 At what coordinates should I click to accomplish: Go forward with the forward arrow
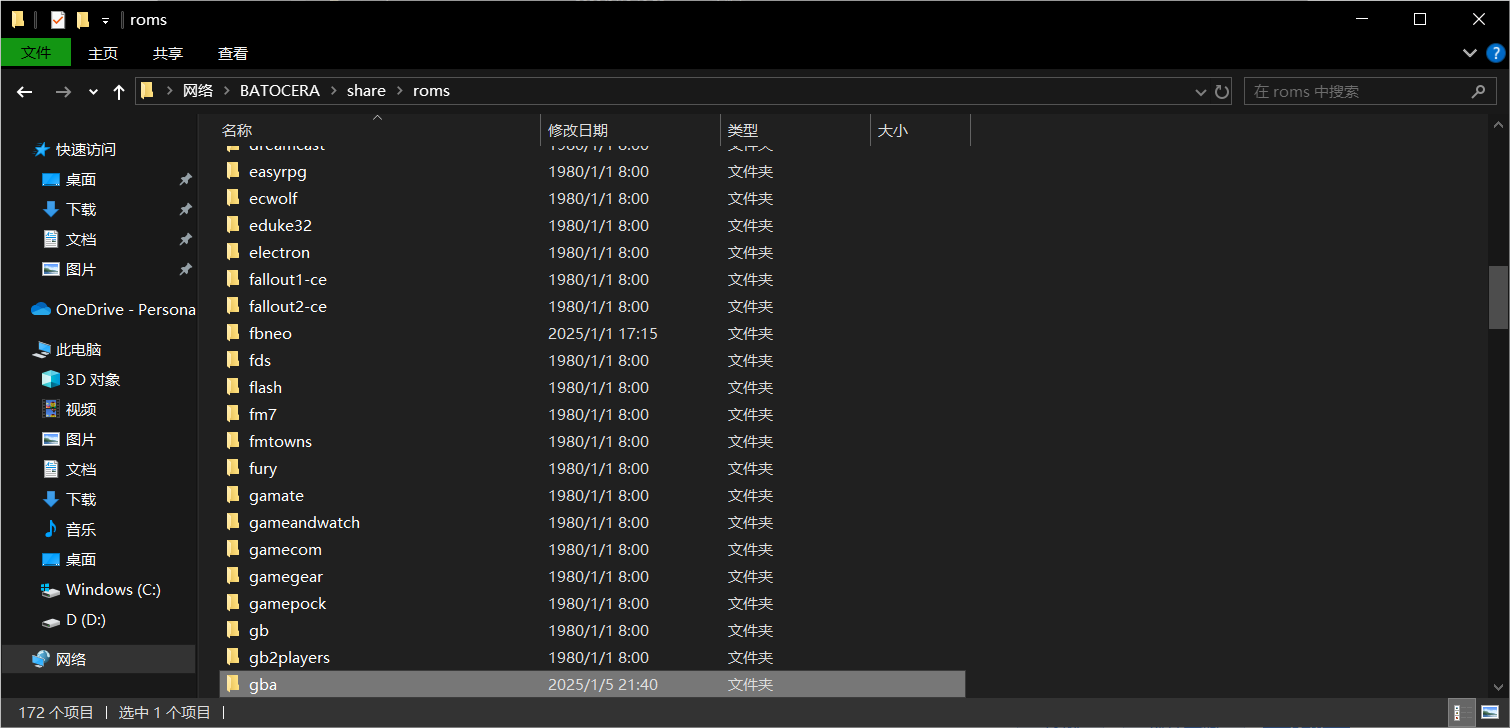click(x=63, y=91)
